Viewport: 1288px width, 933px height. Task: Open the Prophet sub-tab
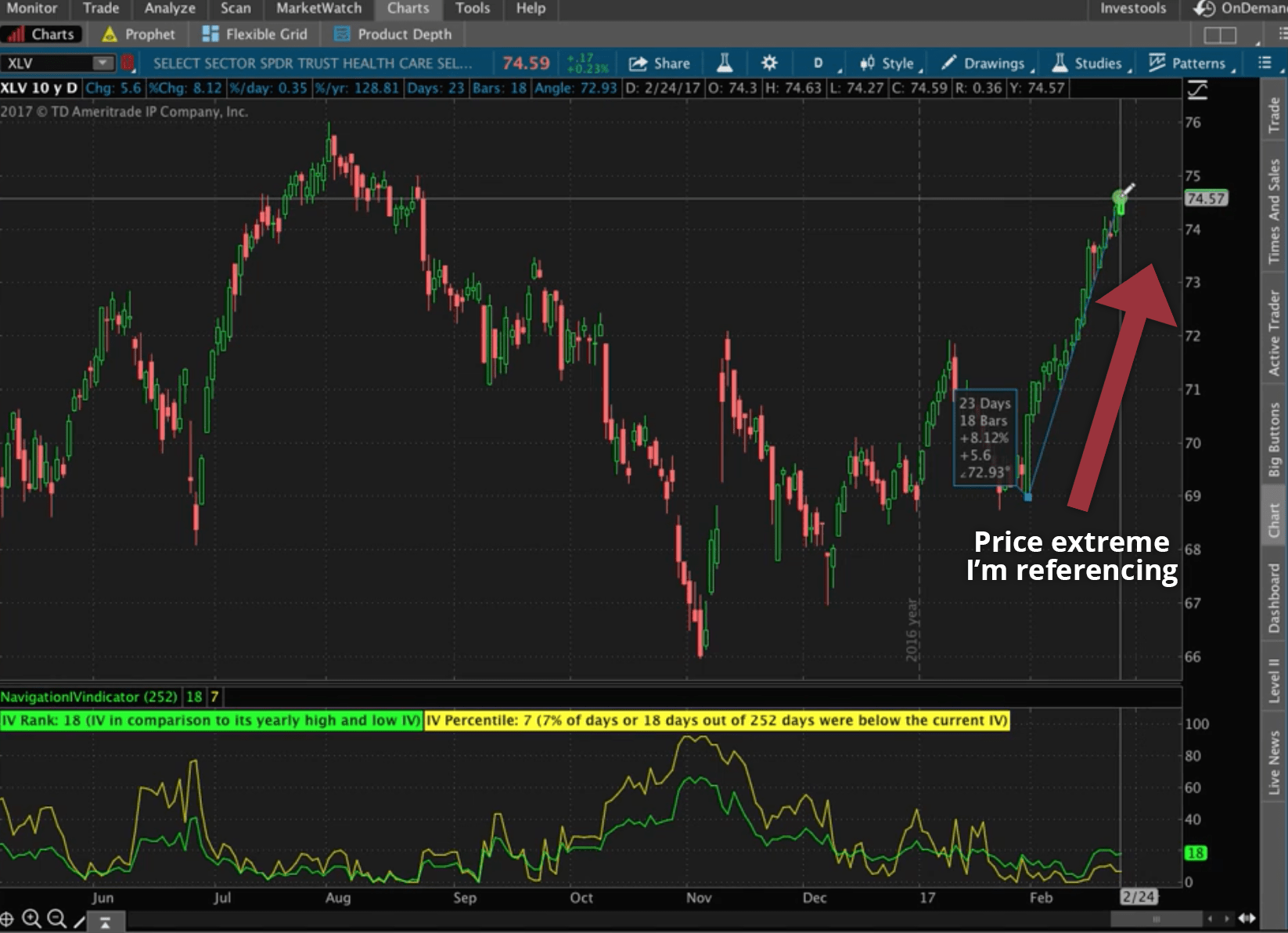click(139, 34)
